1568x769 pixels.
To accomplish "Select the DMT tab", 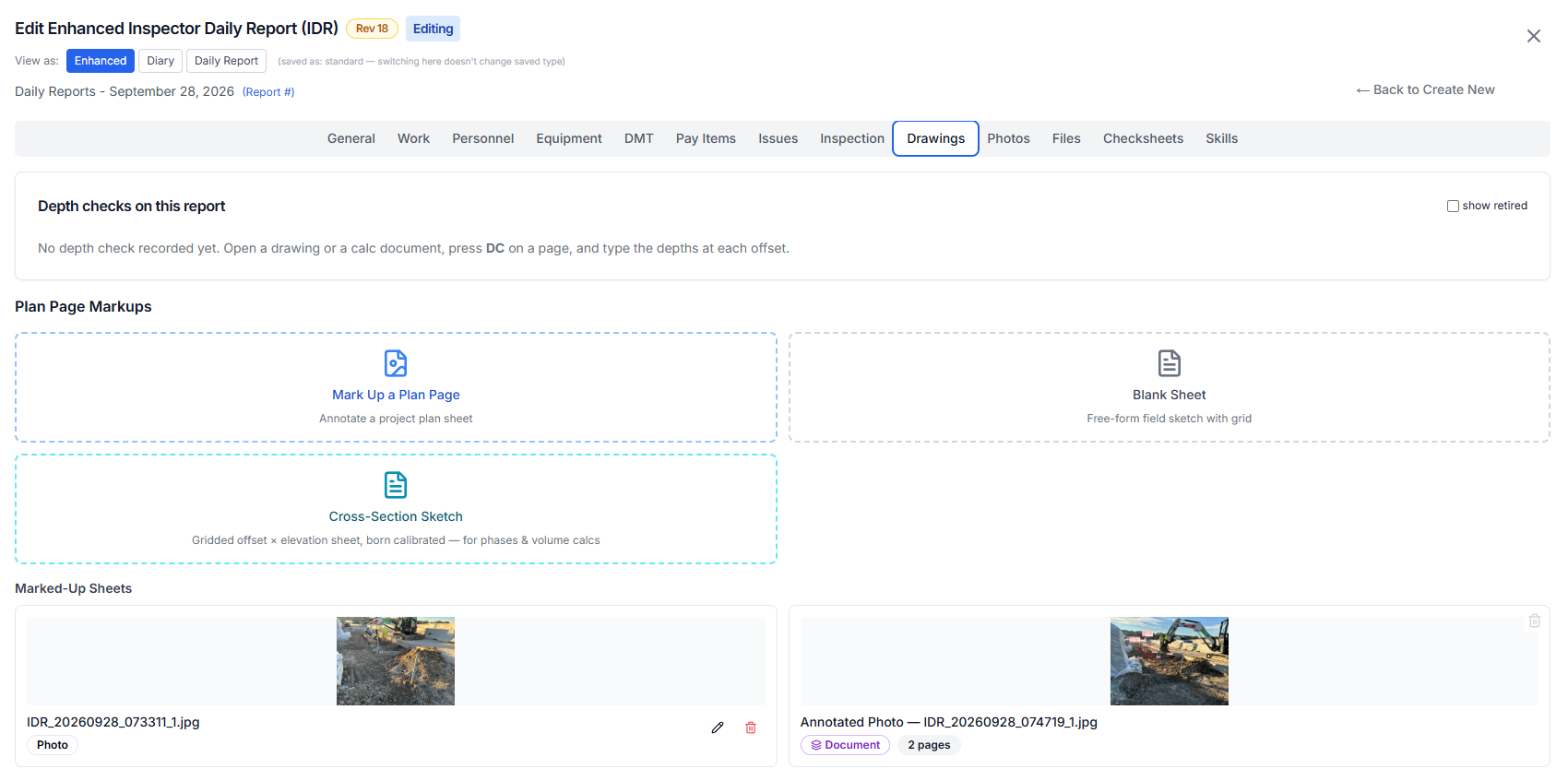I will point(639,138).
